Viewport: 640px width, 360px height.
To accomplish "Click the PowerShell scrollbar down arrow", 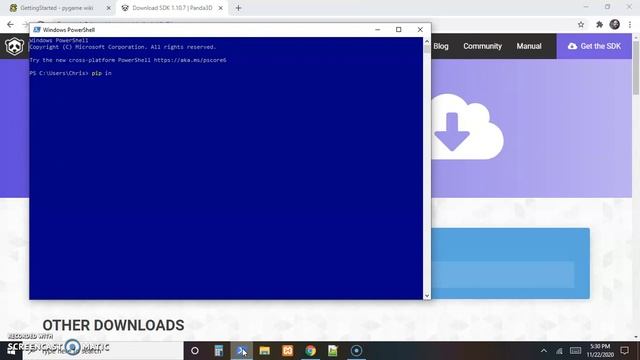I will point(427,296).
